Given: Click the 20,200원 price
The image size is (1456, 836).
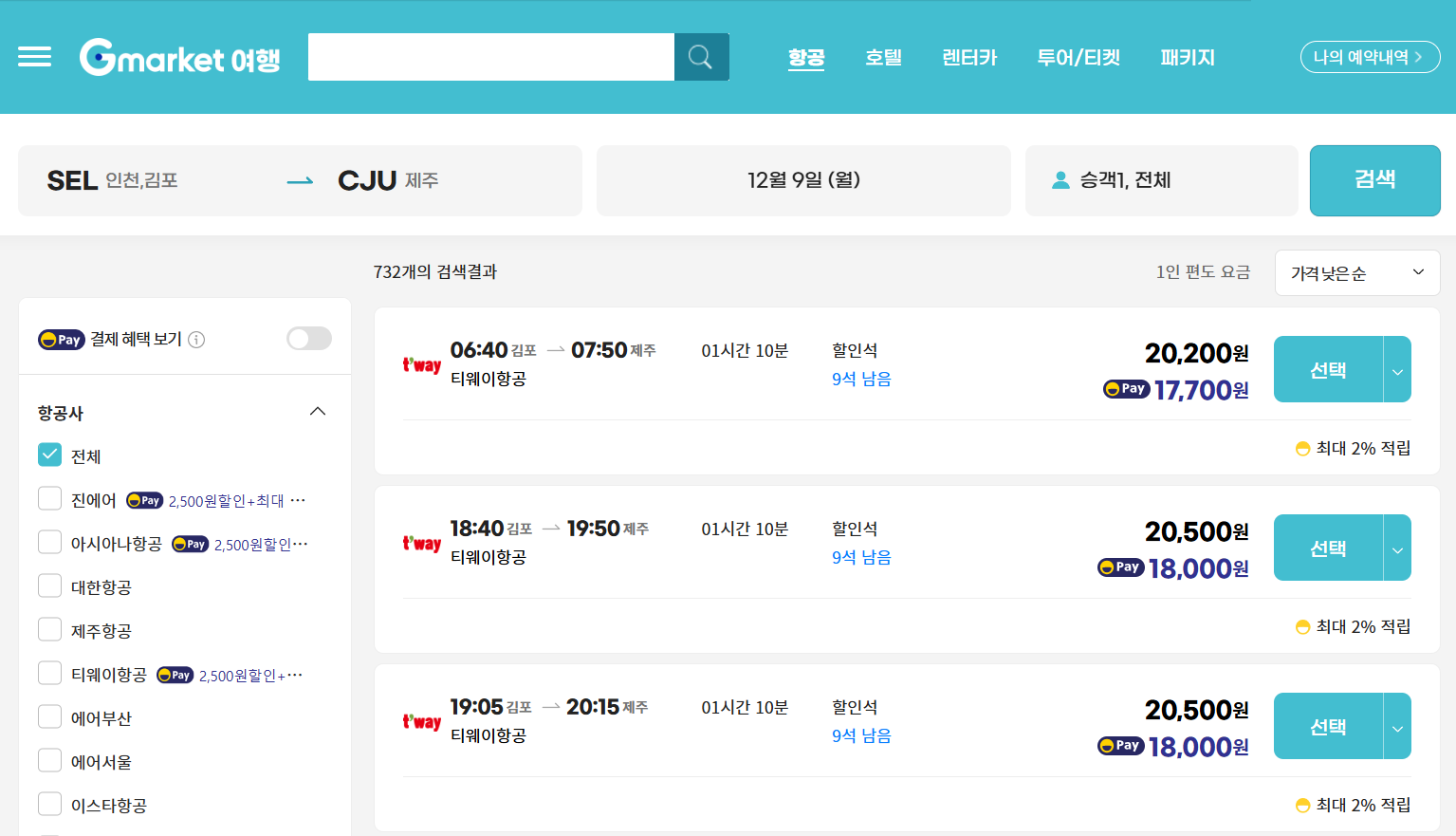Looking at the screenshot, I should (x=1196, y=353).
